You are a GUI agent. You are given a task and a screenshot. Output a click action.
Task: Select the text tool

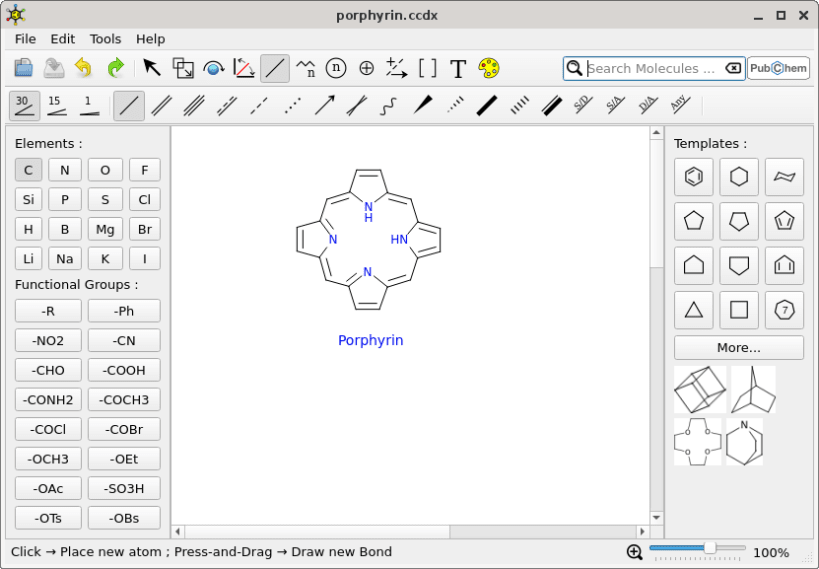point(458,68)
